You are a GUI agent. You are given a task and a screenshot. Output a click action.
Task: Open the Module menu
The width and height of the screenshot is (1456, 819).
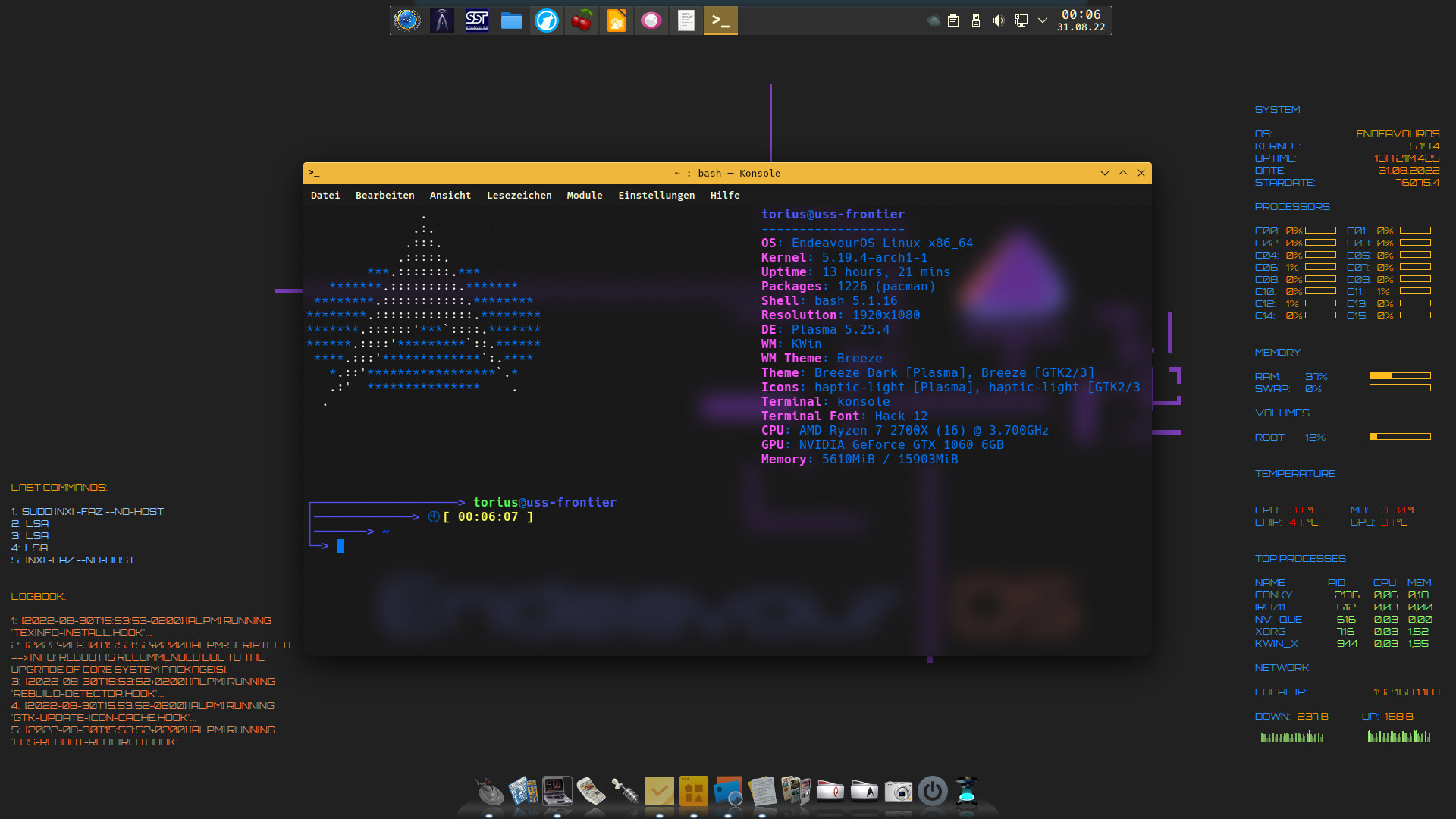pyautogui.click(x=585, y=195)
